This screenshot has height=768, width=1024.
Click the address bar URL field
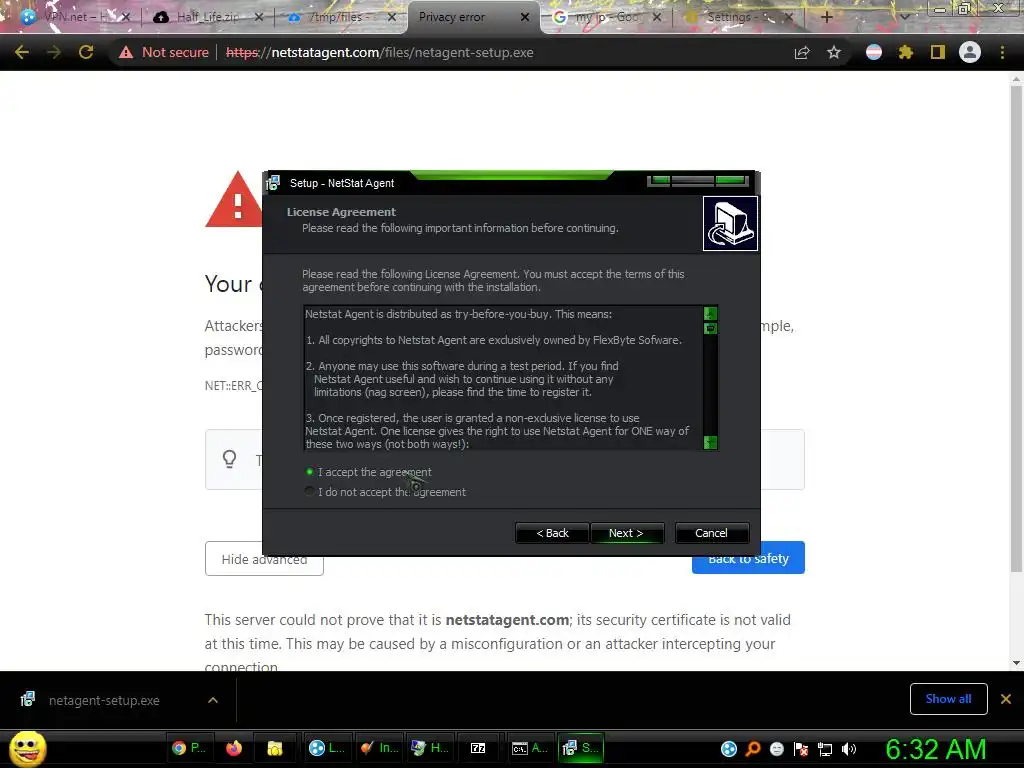pyautogui.click(x=379, y=52)
